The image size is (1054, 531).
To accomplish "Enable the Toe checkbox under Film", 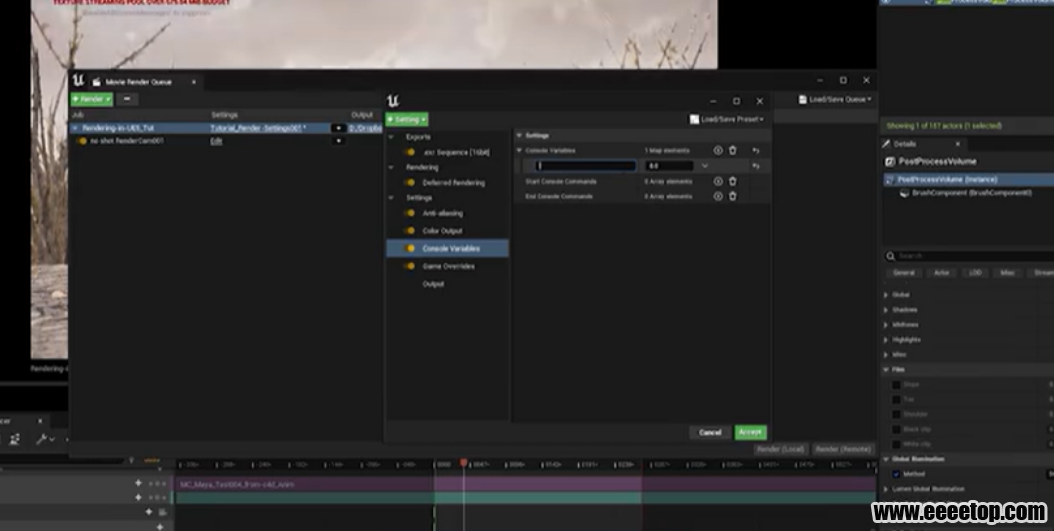I will 896,399.
